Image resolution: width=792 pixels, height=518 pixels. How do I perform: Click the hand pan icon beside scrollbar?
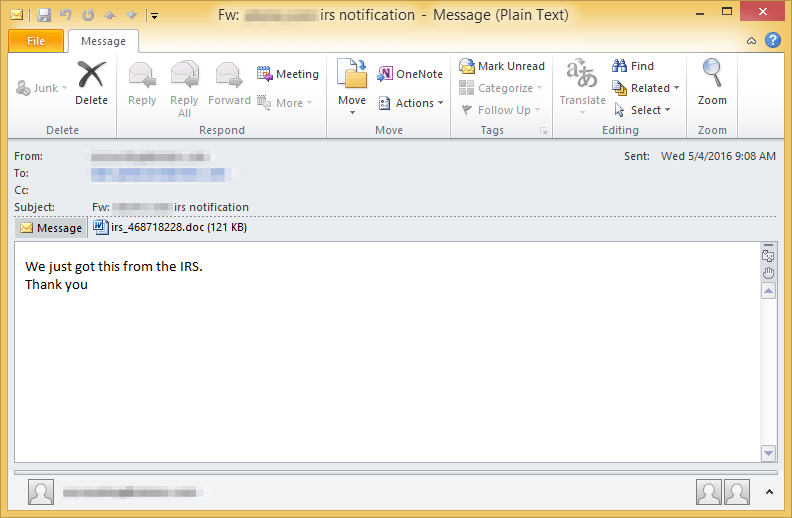768,274
